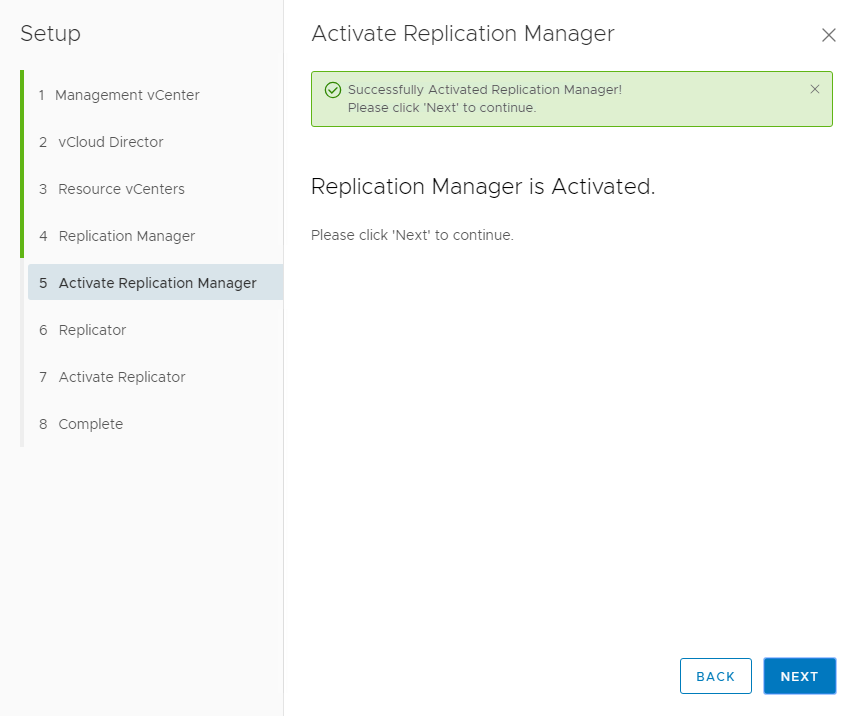Click the green success checkmark icon
Image resolution: width=858 pixels, height=716 pixels.
[333, 90]
